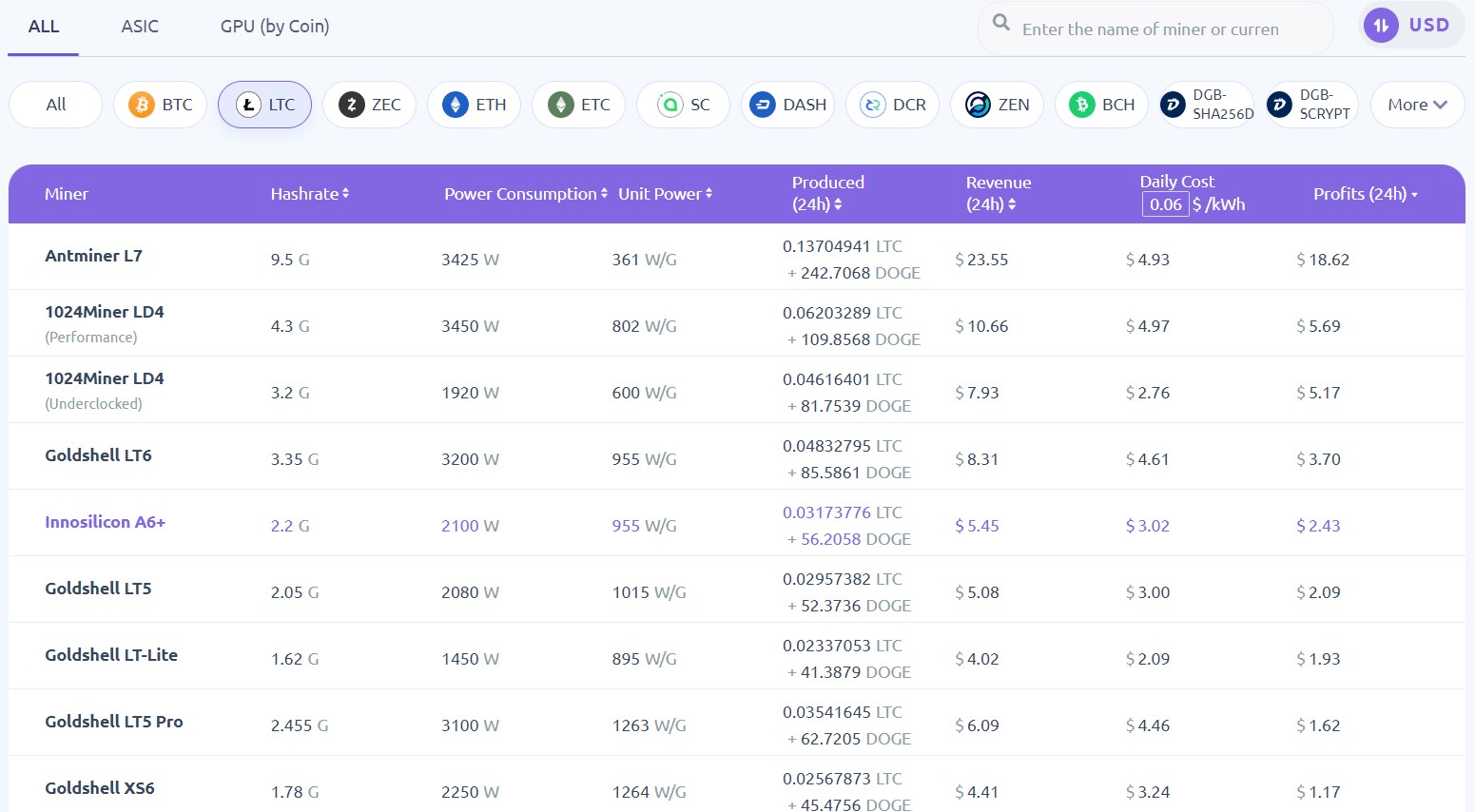Select the DASH coin icon
The image size is (1475, 812).
point(764,105)
